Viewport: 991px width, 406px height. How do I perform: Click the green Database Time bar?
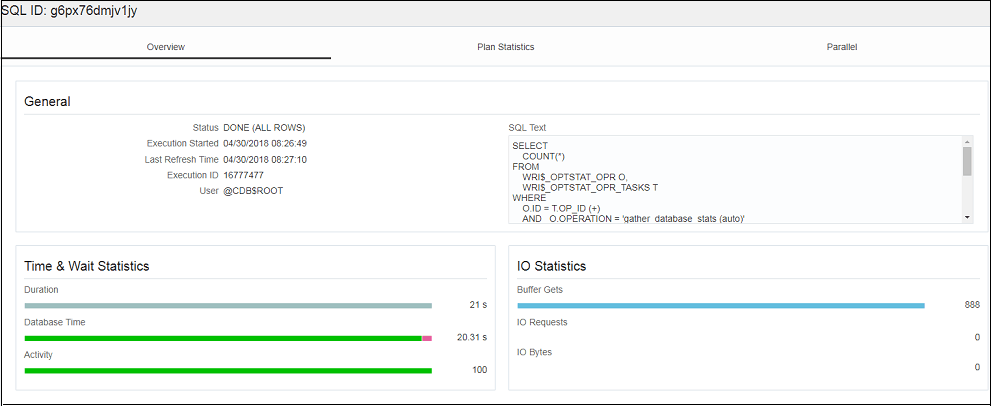click(x=223, y=338)
